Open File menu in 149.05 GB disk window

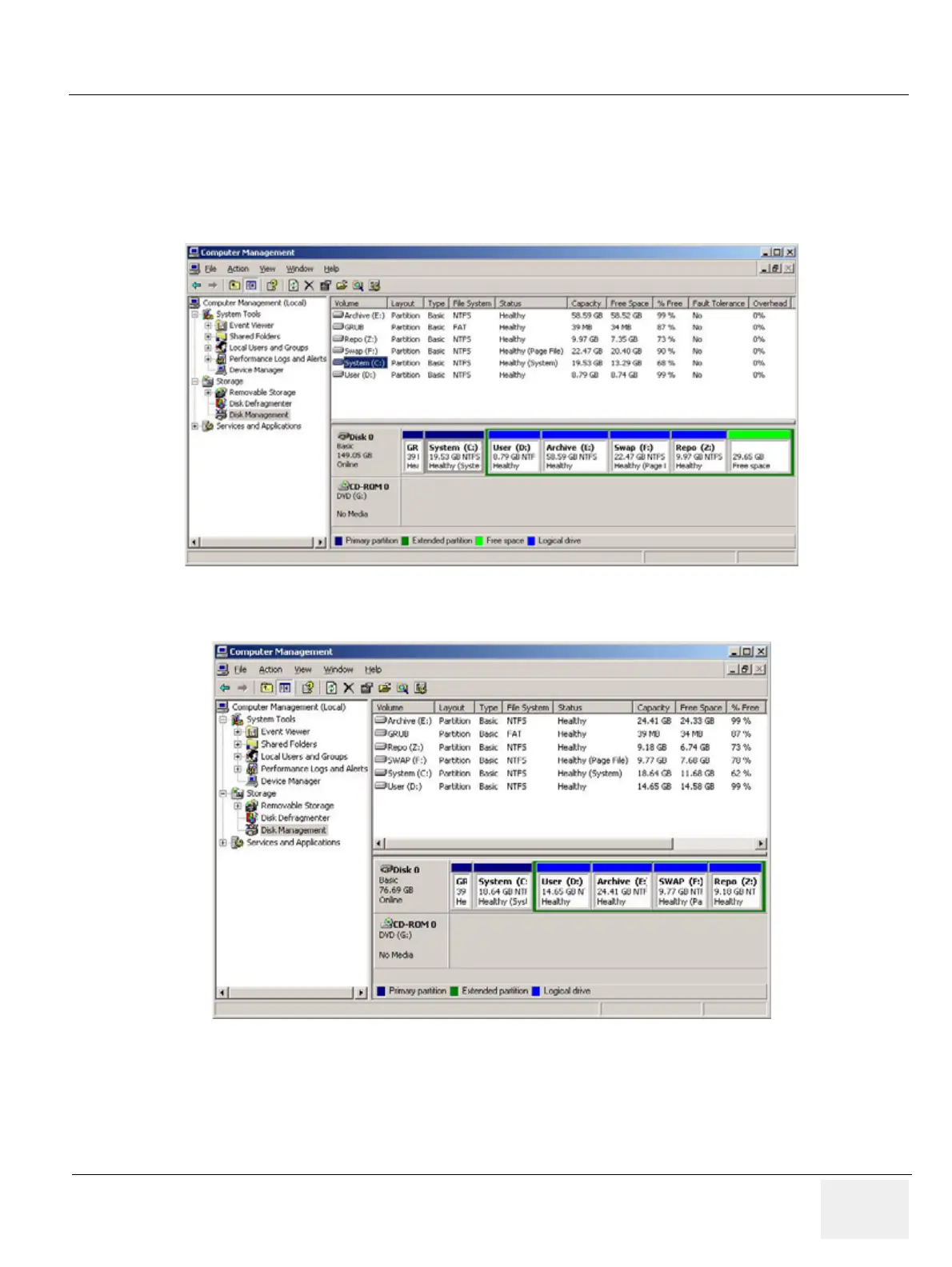(210, 269)
